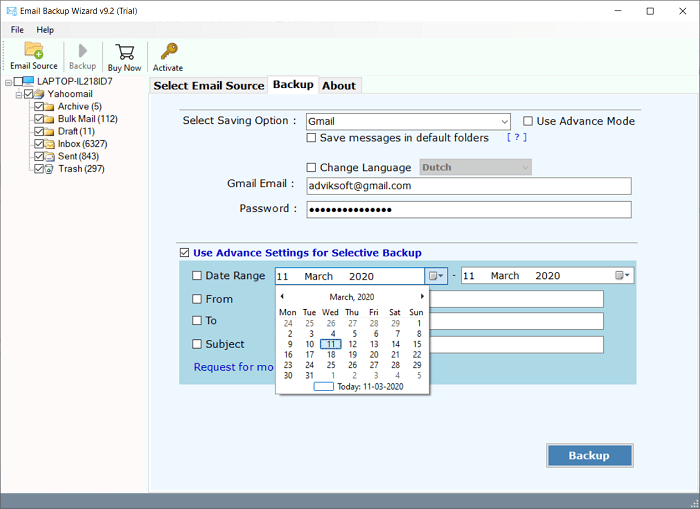Click the year 2020 in end date
Viewport: 700px width, 509px height.
point(548,276)
